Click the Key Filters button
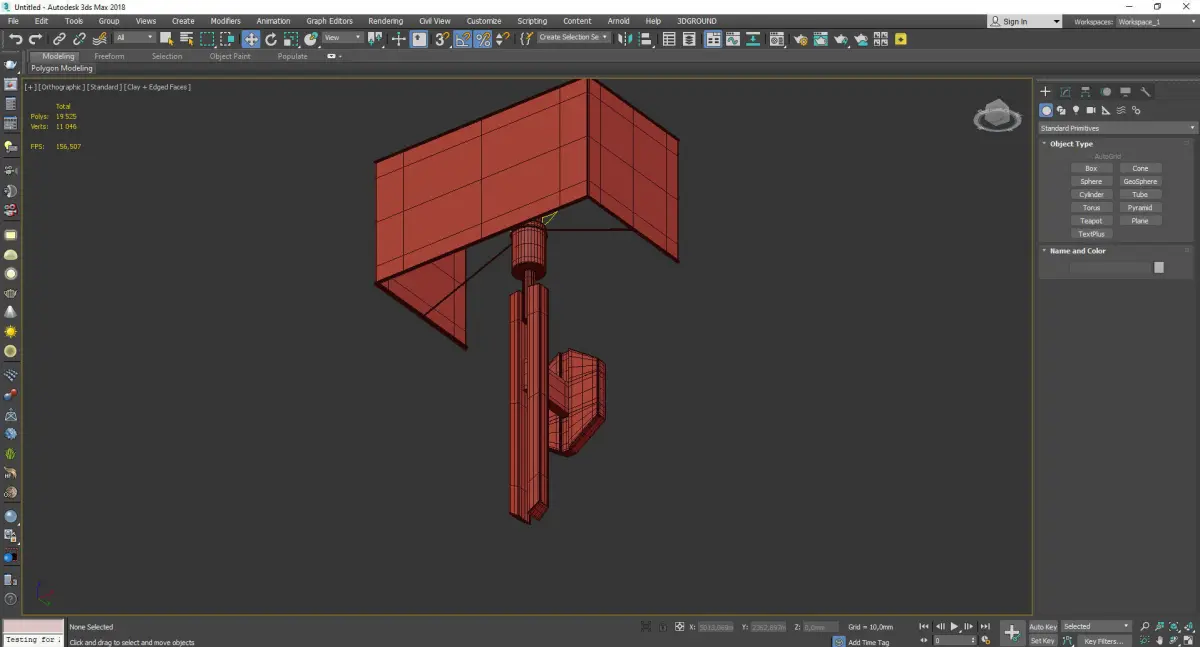The height and width of the screenshot is (647, 1200). 1103,641
